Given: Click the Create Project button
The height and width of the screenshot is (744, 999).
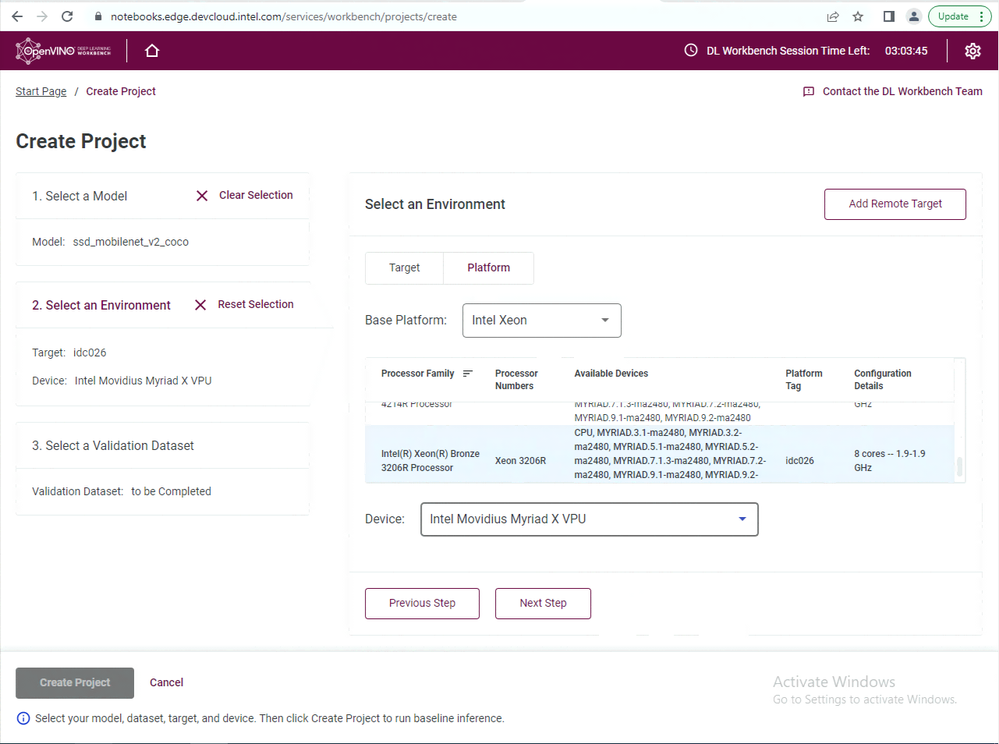Looking at the screenshot, I should click(75, 683).
